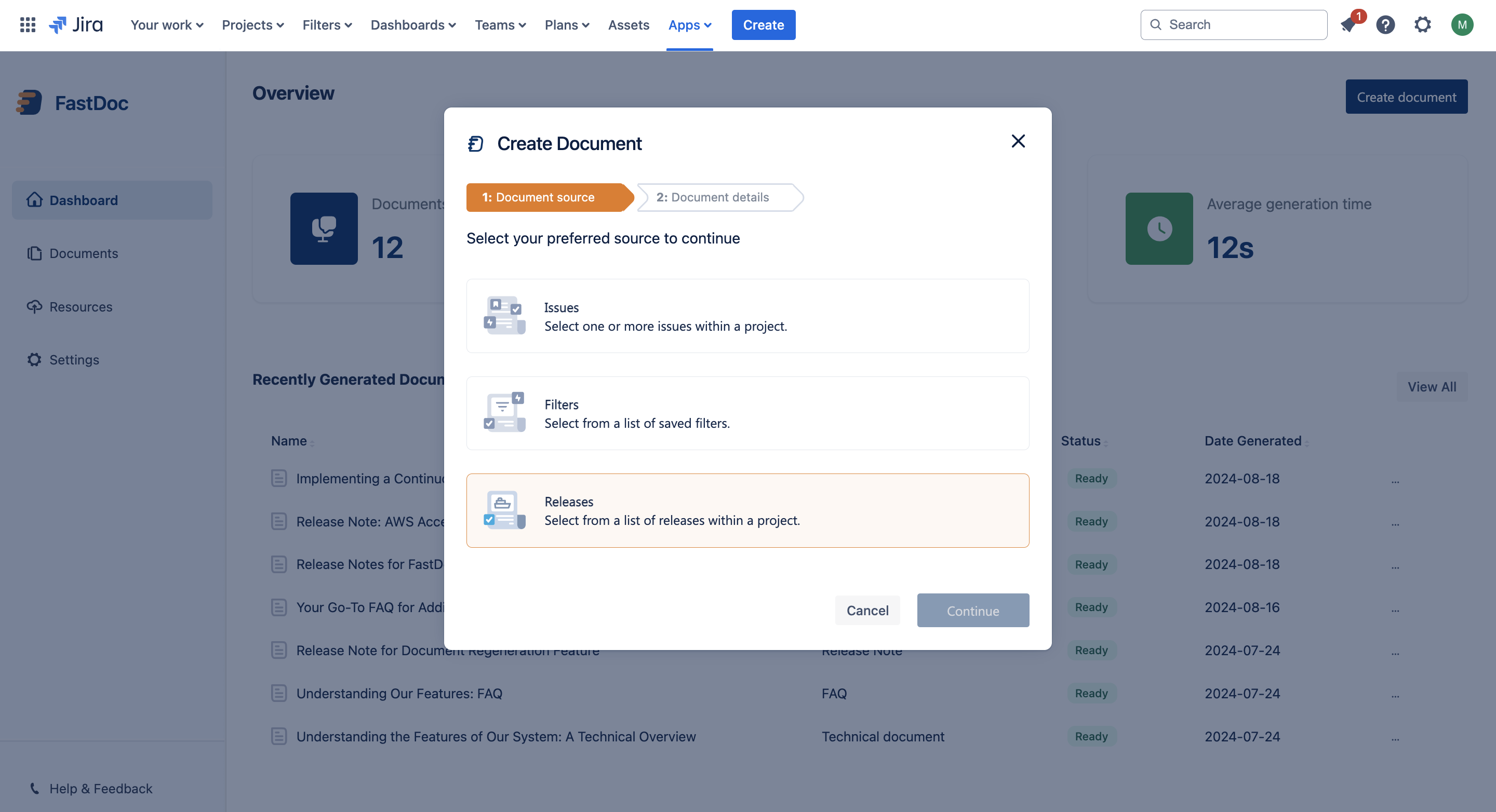Click the Create document button
This screenshot has height=812, width=1496.
(1406, 97)
